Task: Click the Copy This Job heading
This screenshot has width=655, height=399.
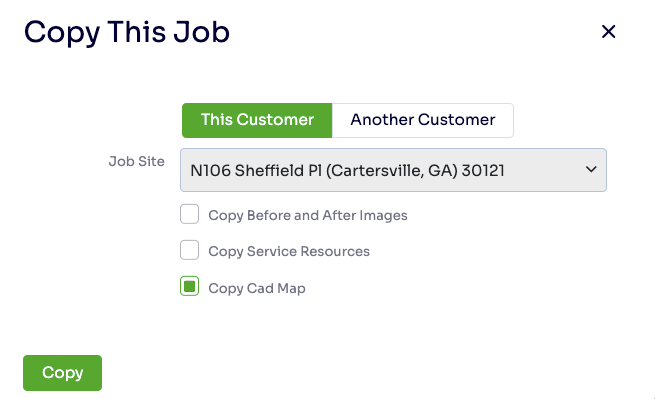Action: coord(127,33)
